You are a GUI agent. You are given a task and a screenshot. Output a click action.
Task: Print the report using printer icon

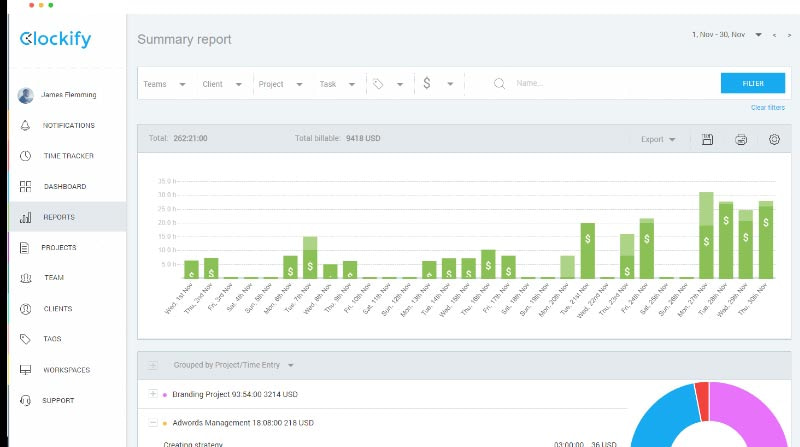point(741,139)
